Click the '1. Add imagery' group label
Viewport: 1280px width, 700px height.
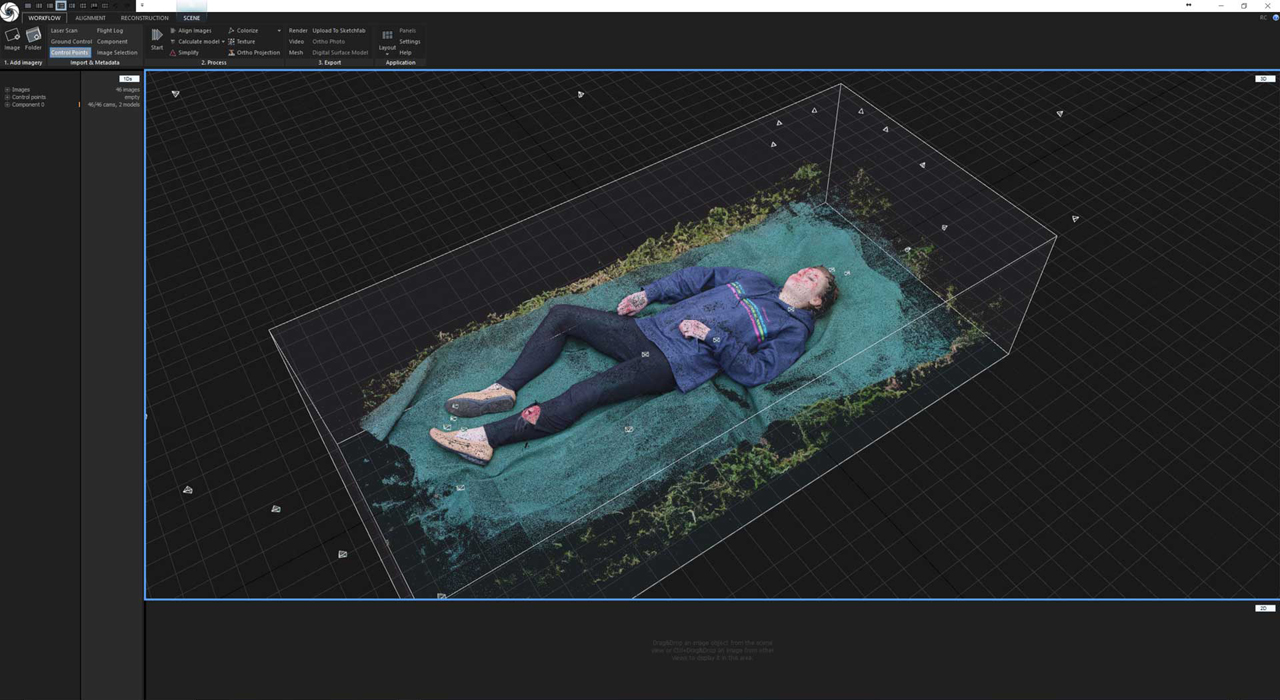[23, 63]
